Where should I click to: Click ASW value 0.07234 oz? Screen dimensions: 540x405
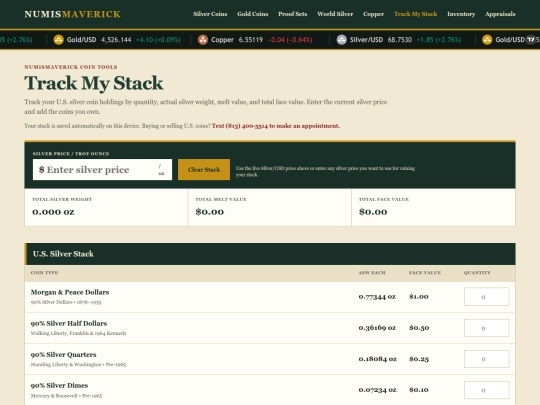(377, 390)
